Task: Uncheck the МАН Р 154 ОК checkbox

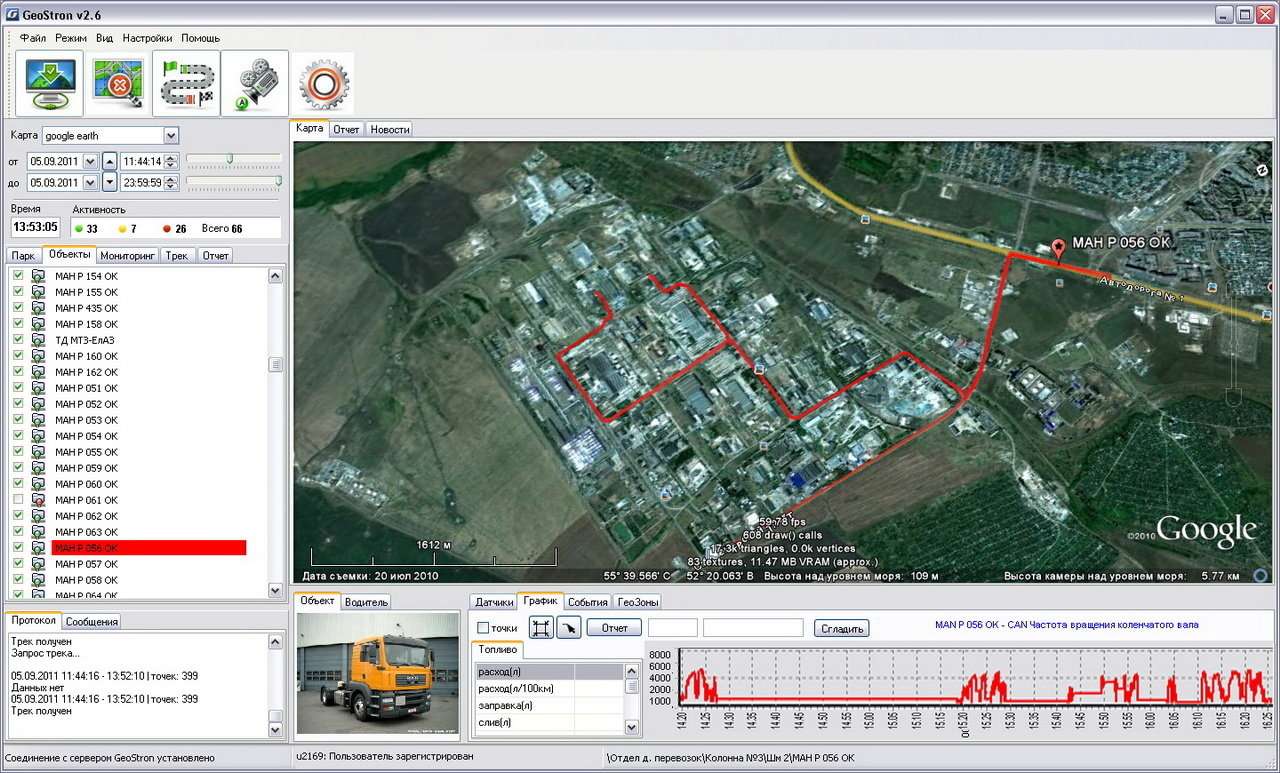Action: [18, 275]
